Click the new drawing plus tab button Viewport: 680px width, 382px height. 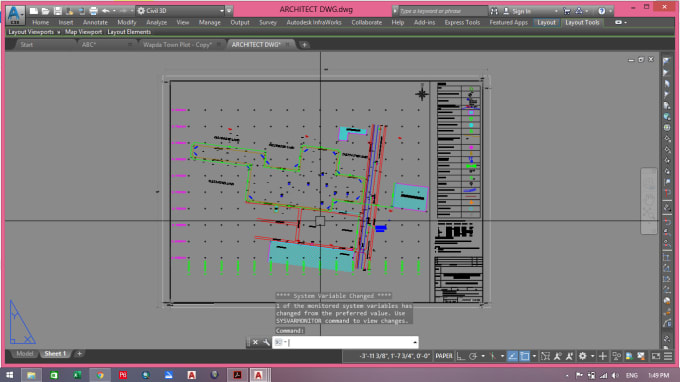[x=304, y=45]
